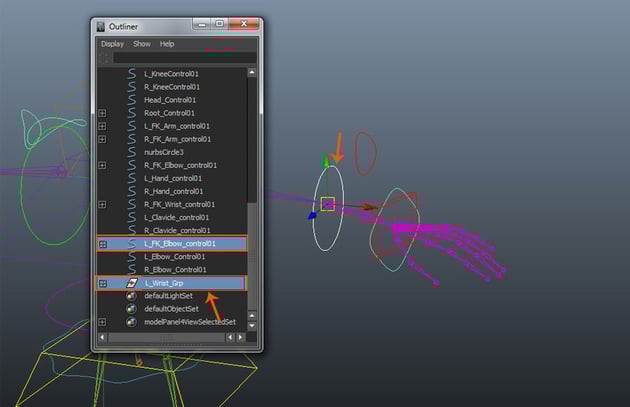Expand the L_Wrist_Grp node
This screenshot has height=407, width=630.
coord(102,283)
